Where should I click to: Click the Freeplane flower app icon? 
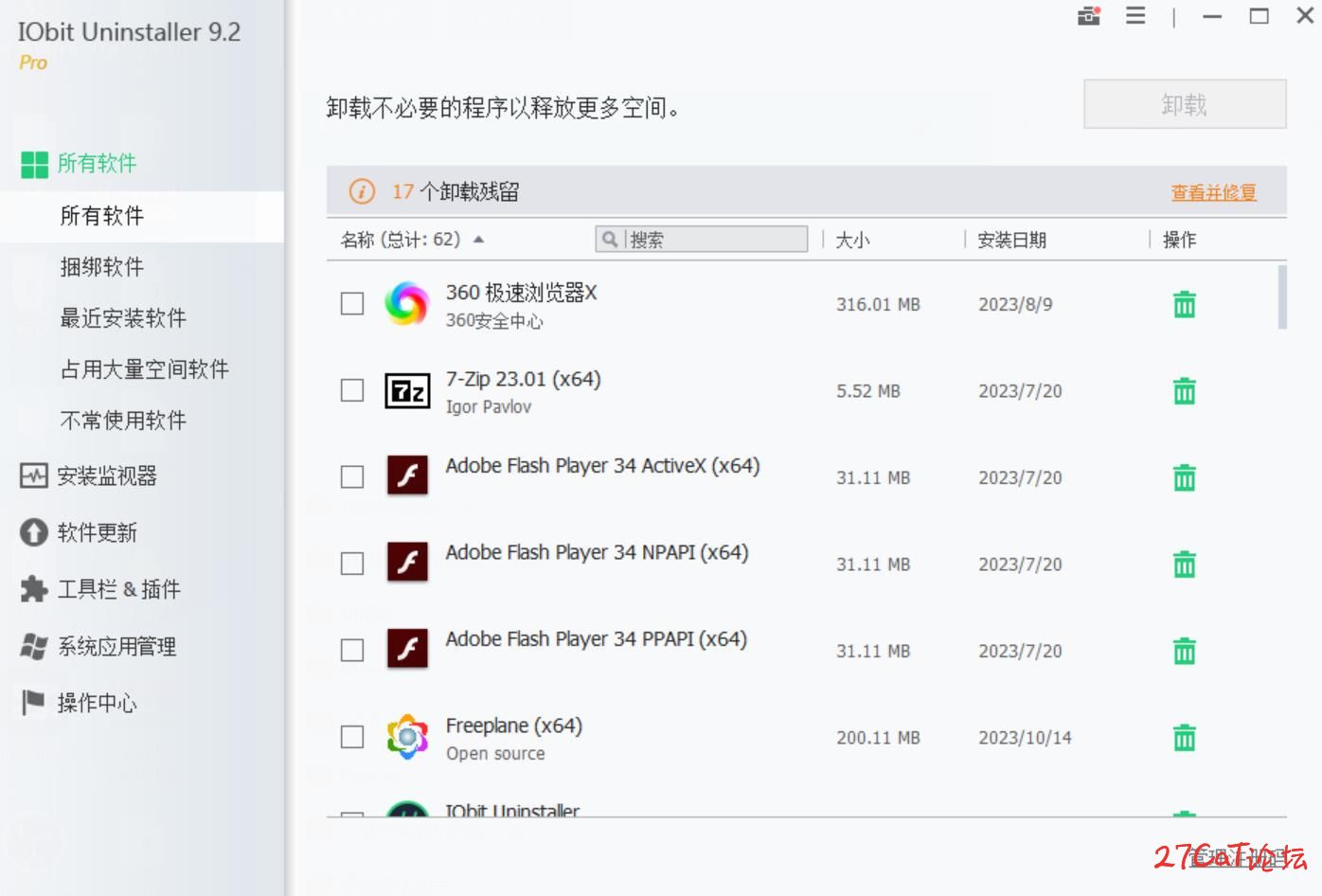pos(407,737)
